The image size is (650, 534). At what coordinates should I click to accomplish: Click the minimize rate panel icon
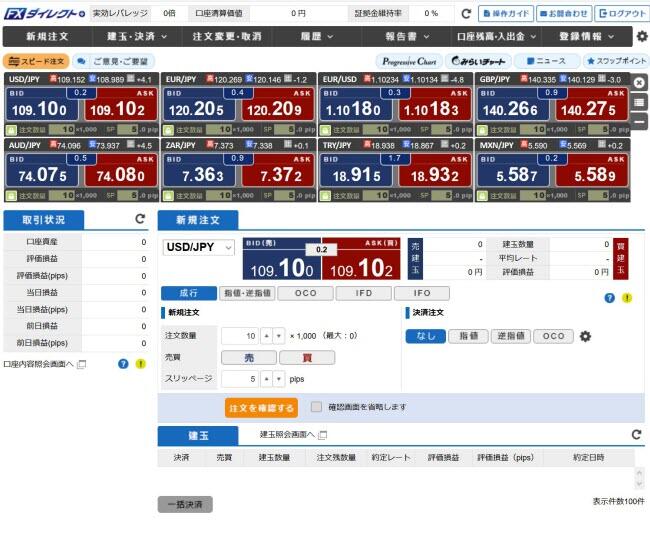[639, 121]
